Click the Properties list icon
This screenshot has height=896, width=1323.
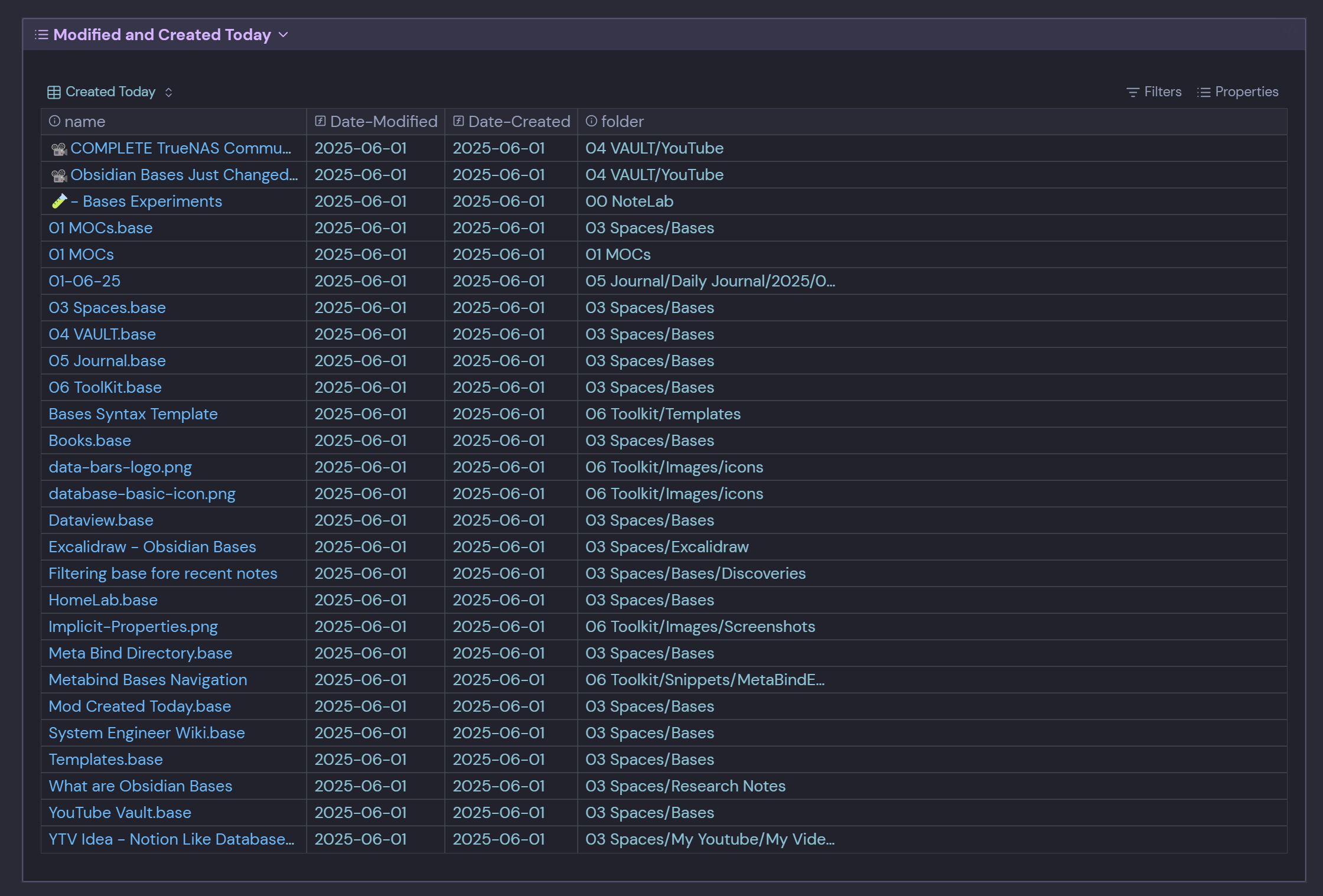pos(1204,92)
